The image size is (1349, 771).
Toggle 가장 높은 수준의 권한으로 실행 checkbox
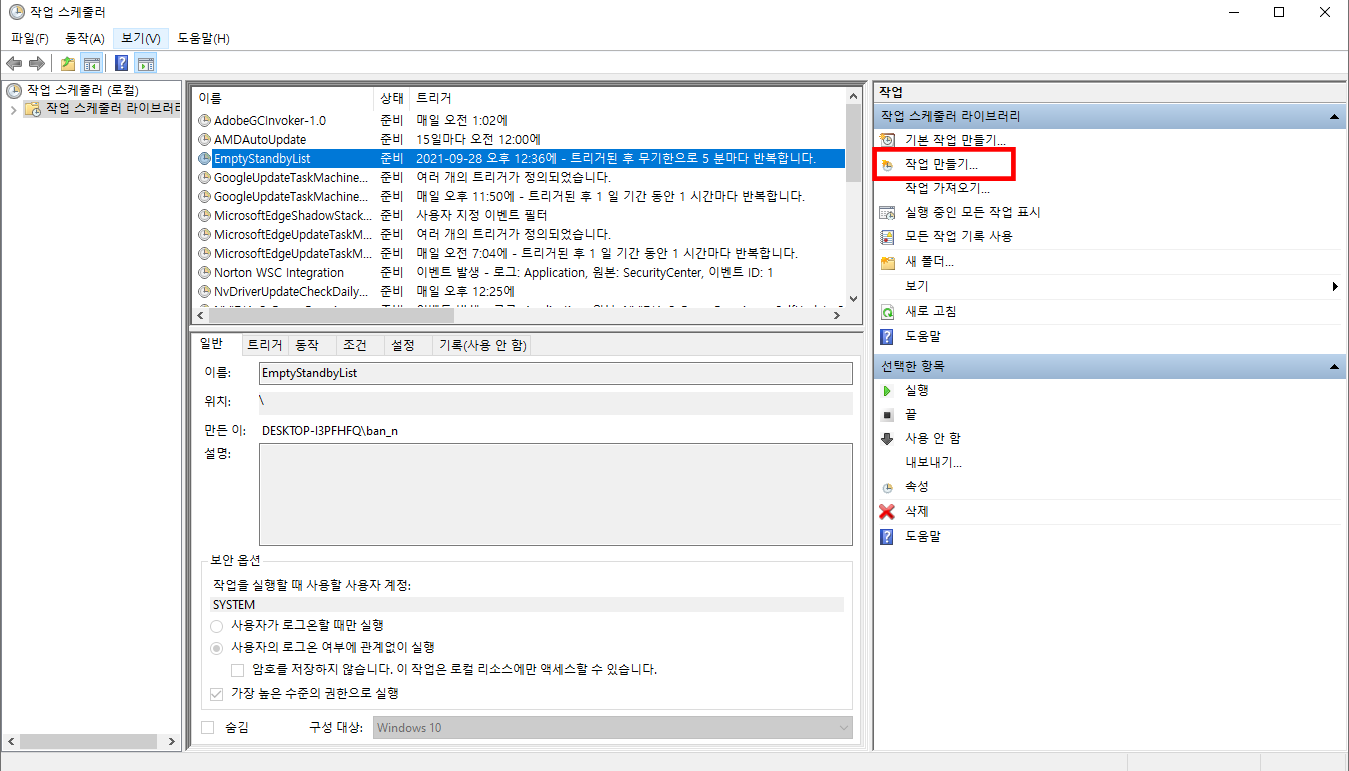click(x=217, y=693)
